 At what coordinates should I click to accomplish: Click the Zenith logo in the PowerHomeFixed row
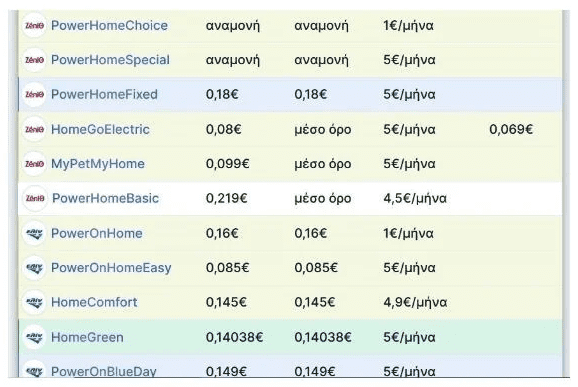[x=34, y=94]
